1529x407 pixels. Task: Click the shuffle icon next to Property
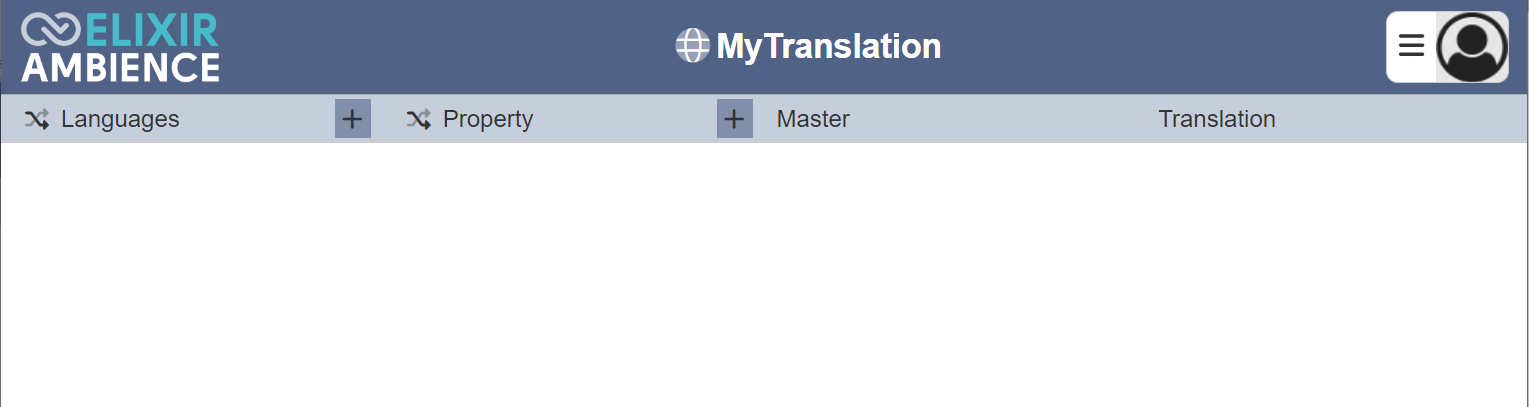coord(419,120)
